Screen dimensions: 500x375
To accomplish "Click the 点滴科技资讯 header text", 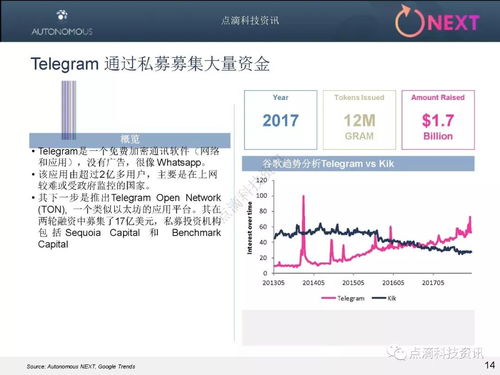I will point(250,21).
